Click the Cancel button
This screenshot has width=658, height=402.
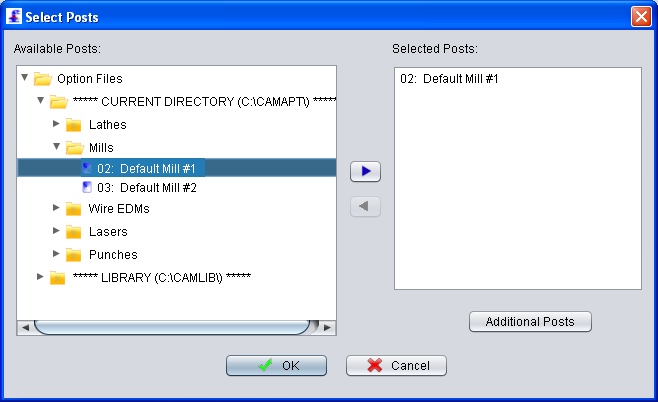[396, 365]
